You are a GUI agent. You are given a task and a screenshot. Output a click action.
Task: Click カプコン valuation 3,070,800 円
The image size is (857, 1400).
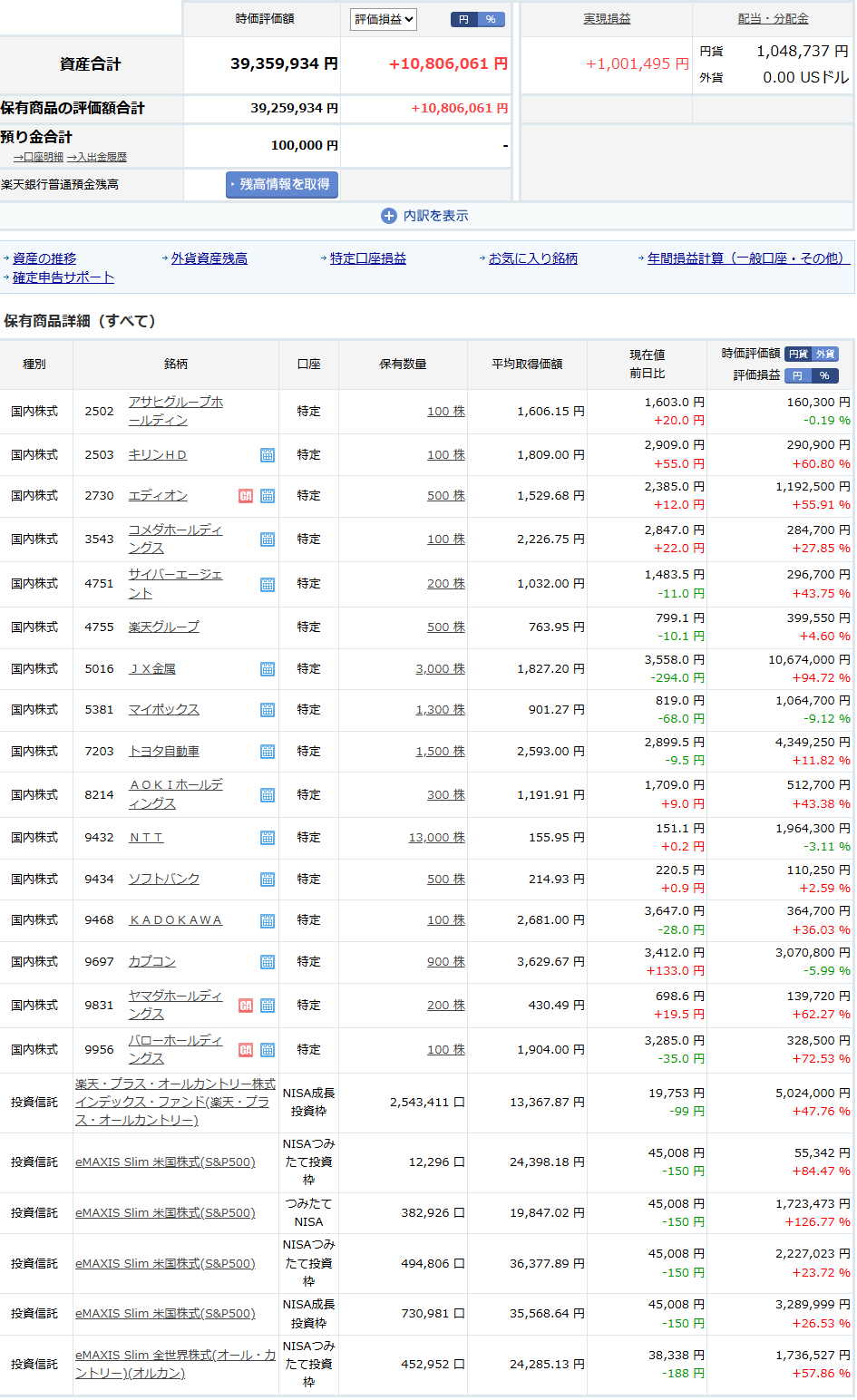[x=813, y=953]
